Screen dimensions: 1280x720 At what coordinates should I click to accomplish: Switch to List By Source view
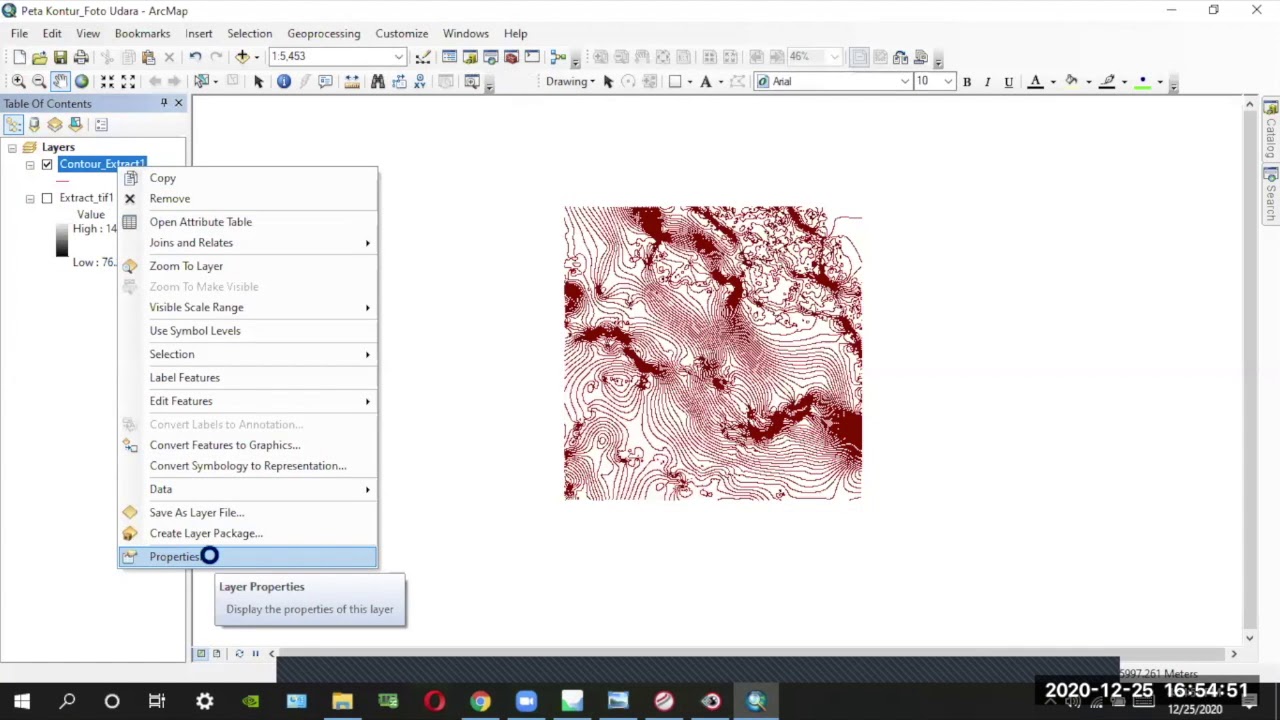[x=34, y=125]
